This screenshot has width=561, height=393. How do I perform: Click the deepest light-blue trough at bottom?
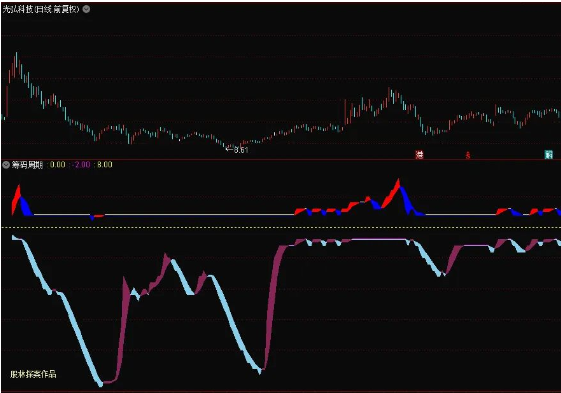pos(101,384)
